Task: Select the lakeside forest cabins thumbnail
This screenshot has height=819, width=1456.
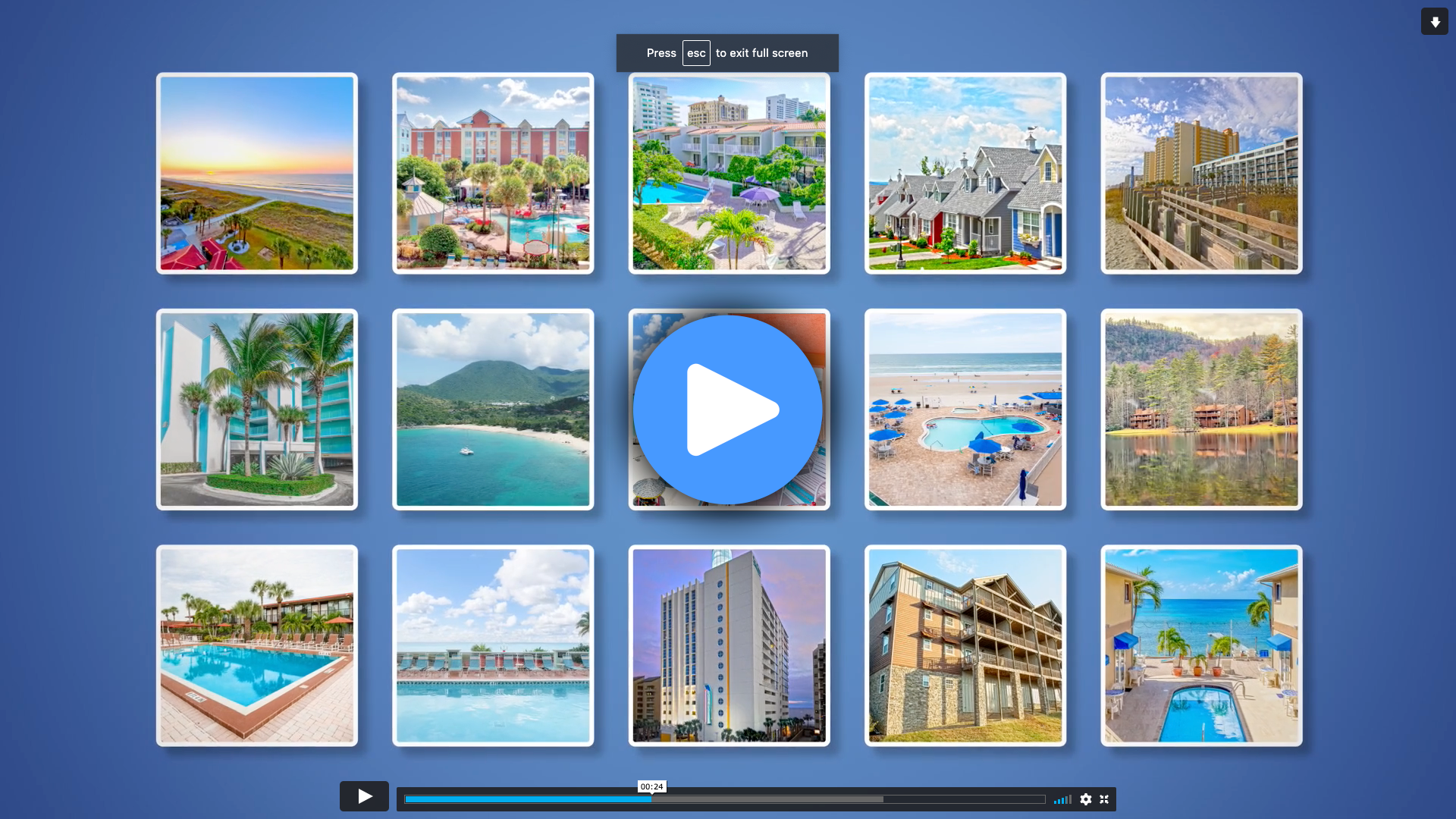Action: 1201,409
